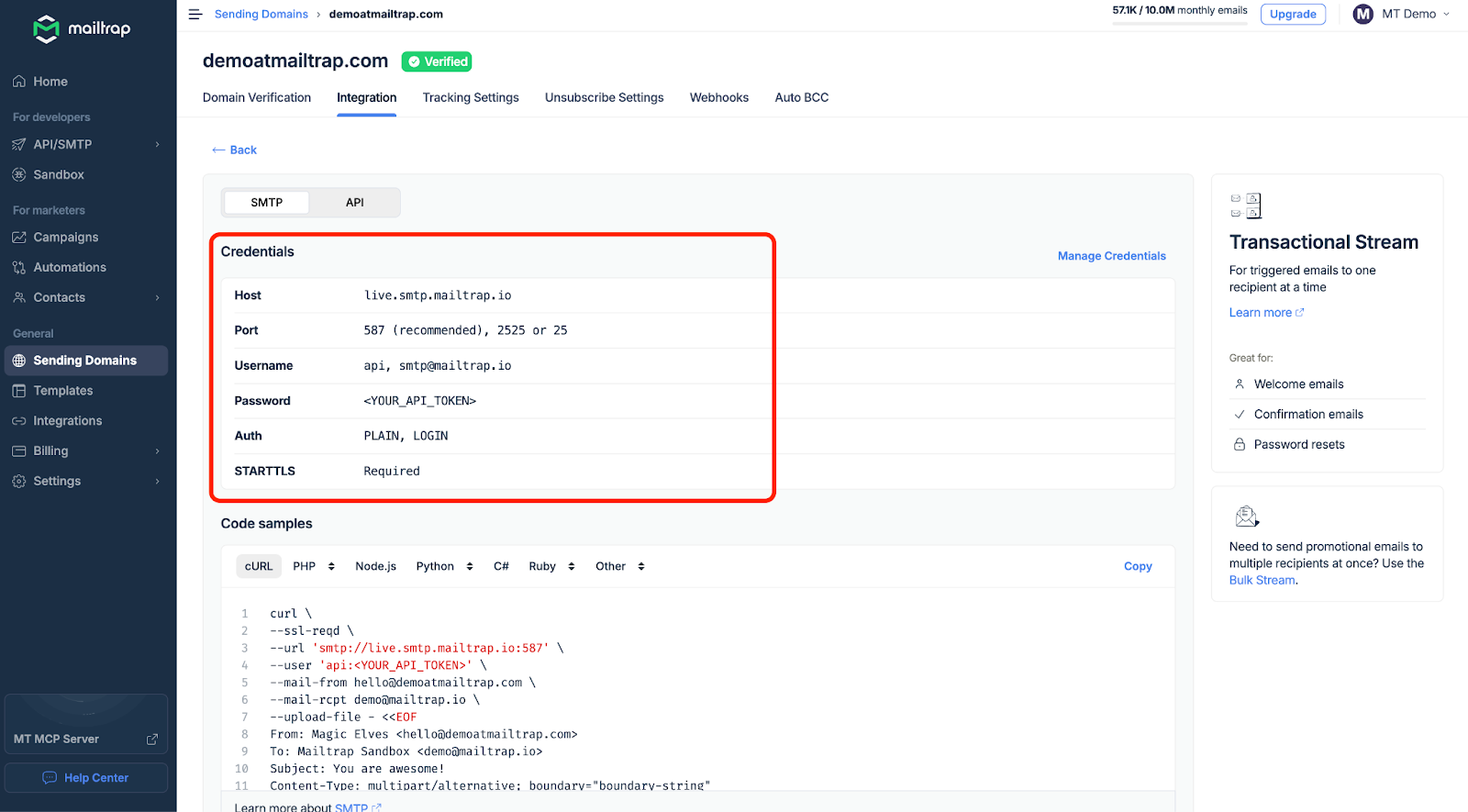
Task: Show the C# code sample
Action: pos(501,566)
